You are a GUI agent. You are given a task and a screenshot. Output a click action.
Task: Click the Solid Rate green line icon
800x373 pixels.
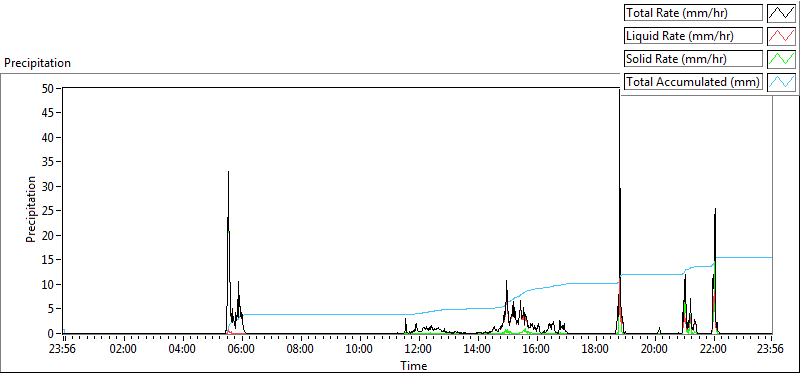coord(781,59)
